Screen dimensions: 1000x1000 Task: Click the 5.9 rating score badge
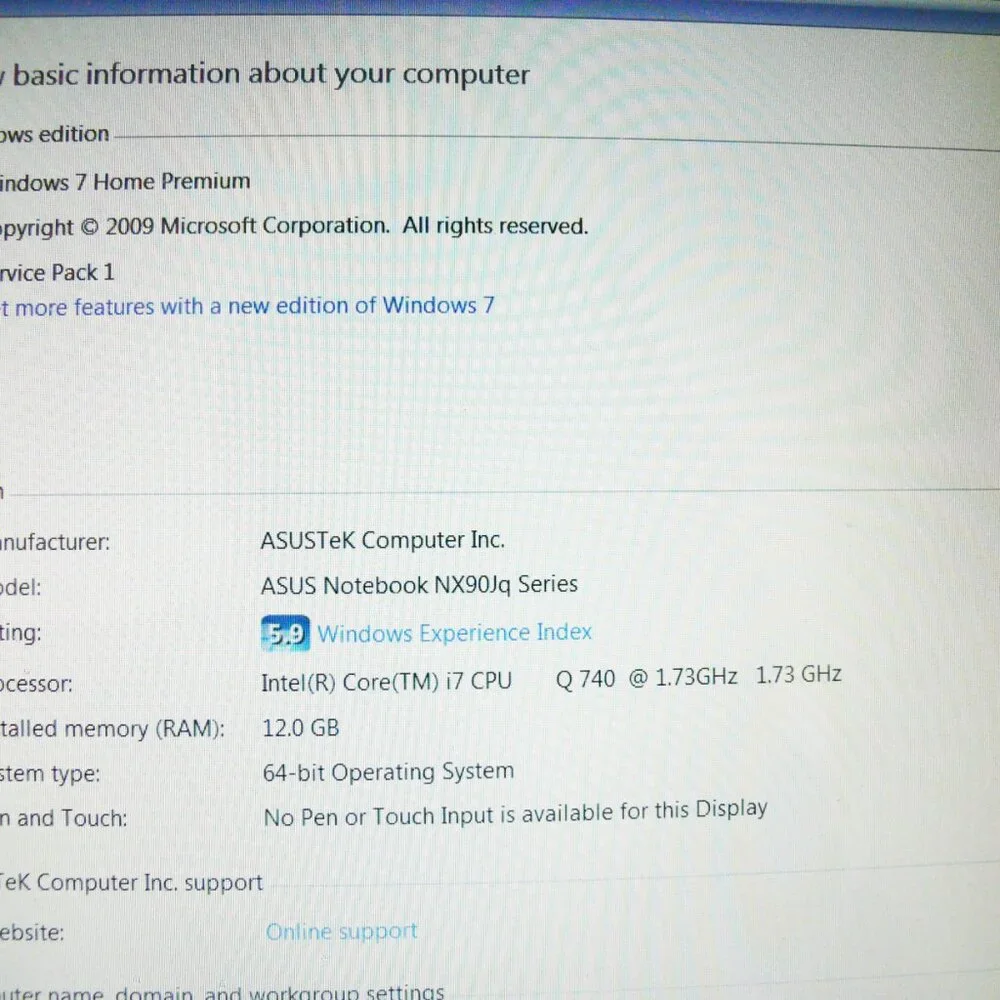(x=285, y=633)
